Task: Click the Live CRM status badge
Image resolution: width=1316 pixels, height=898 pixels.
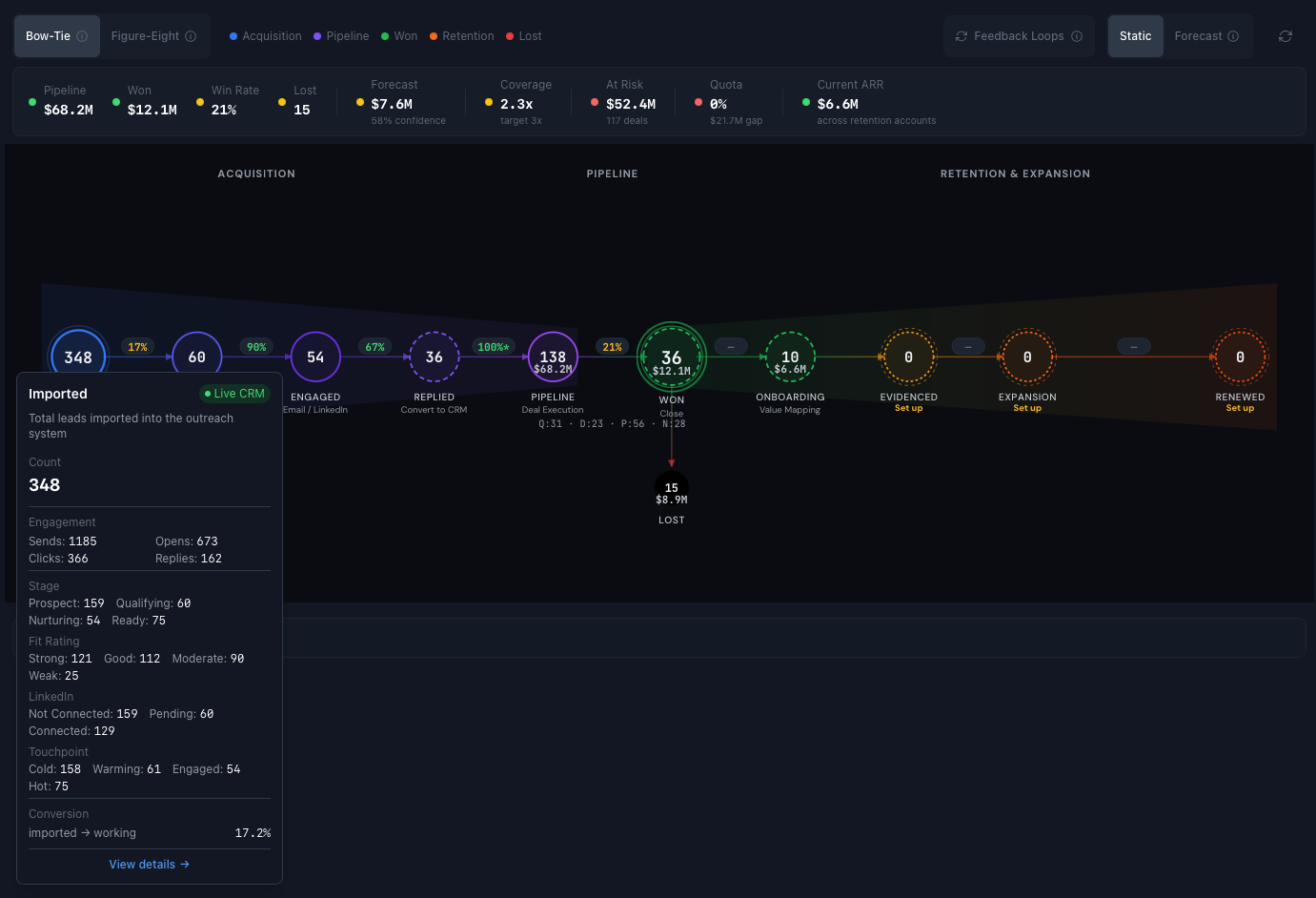Action: click(x=234, y=394)
